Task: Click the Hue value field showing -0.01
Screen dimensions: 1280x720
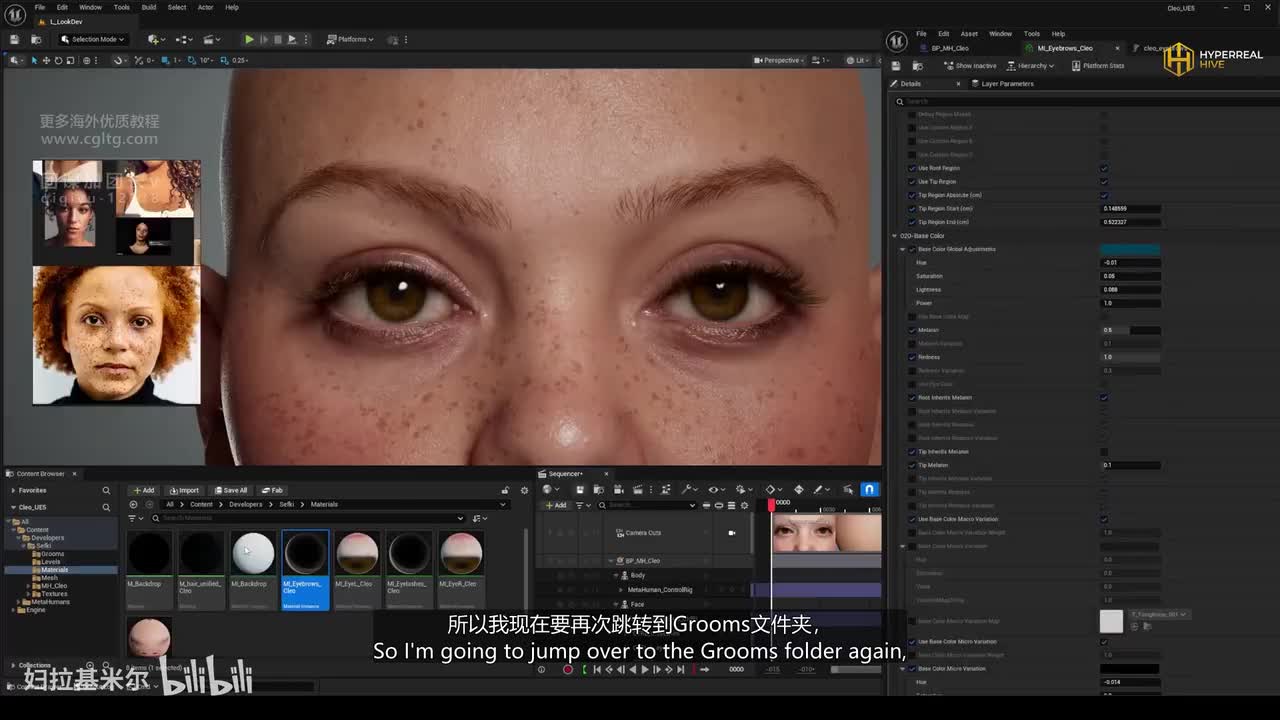Action: point(1130,262)
